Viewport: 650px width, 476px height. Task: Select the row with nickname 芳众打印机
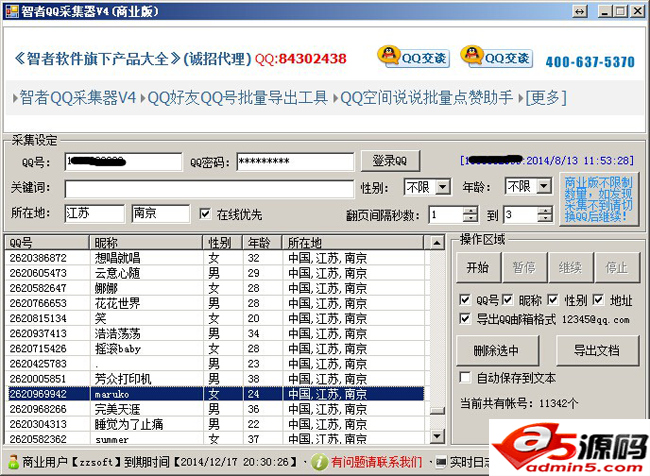(215, 379)
